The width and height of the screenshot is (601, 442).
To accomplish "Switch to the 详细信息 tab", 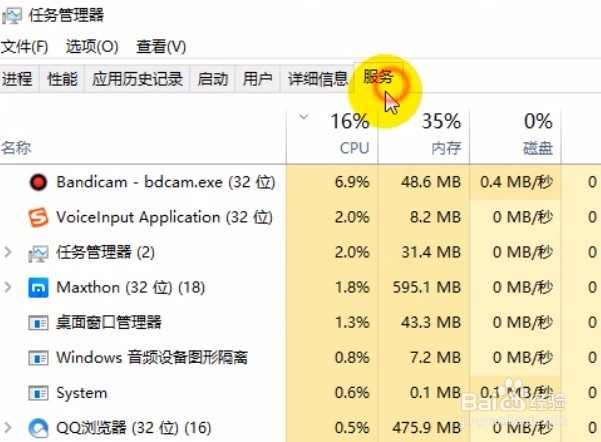I will [x=317, y=79].
